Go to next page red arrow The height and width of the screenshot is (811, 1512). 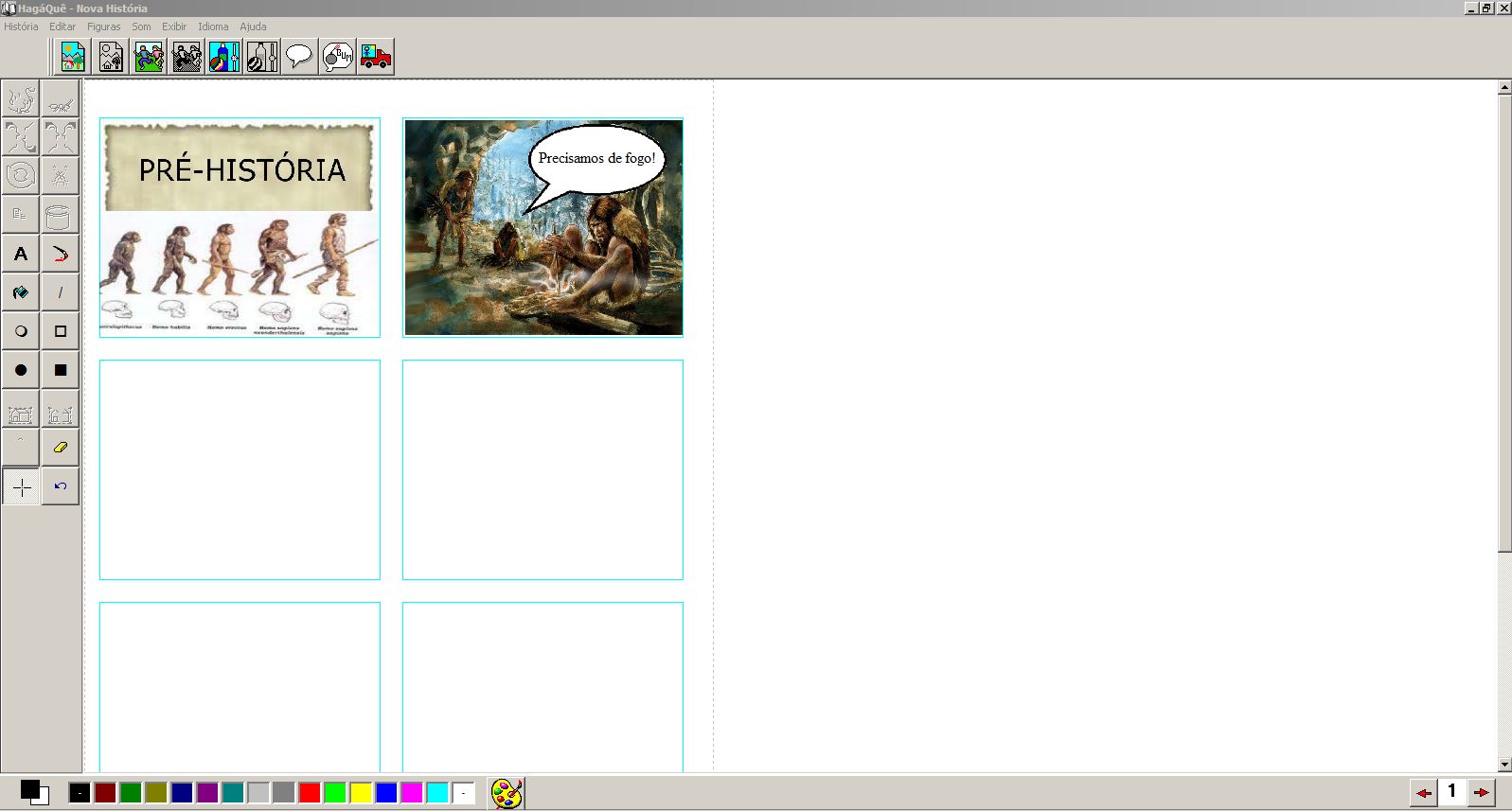(1482, 793)
